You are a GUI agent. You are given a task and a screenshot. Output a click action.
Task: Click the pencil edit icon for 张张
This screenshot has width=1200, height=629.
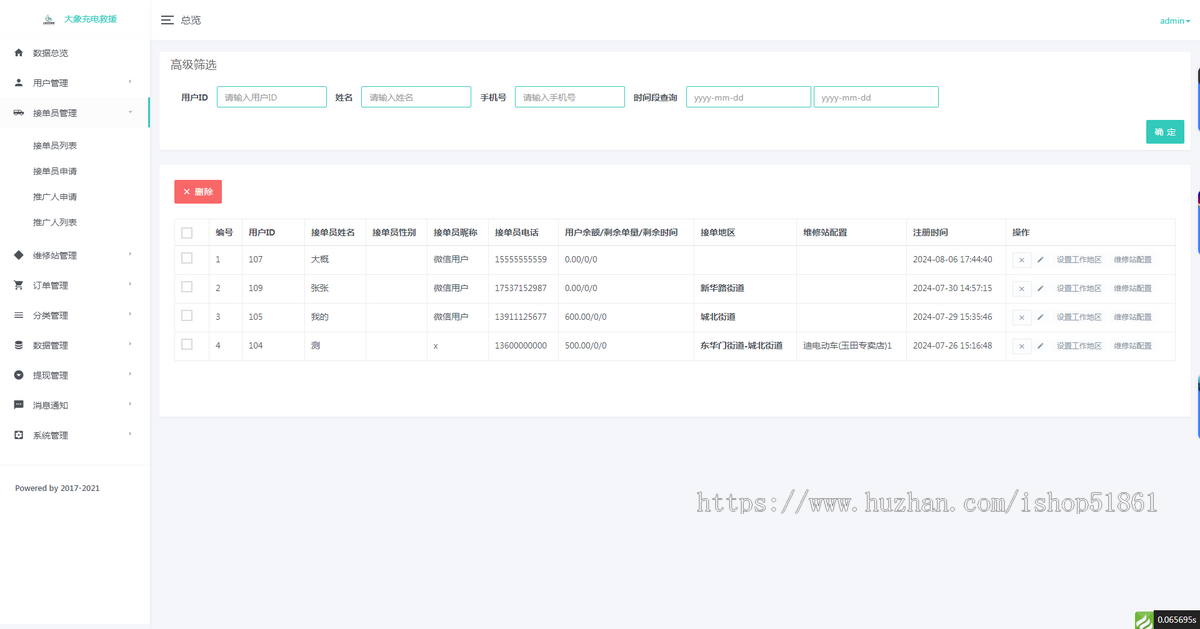[1040, 289]
